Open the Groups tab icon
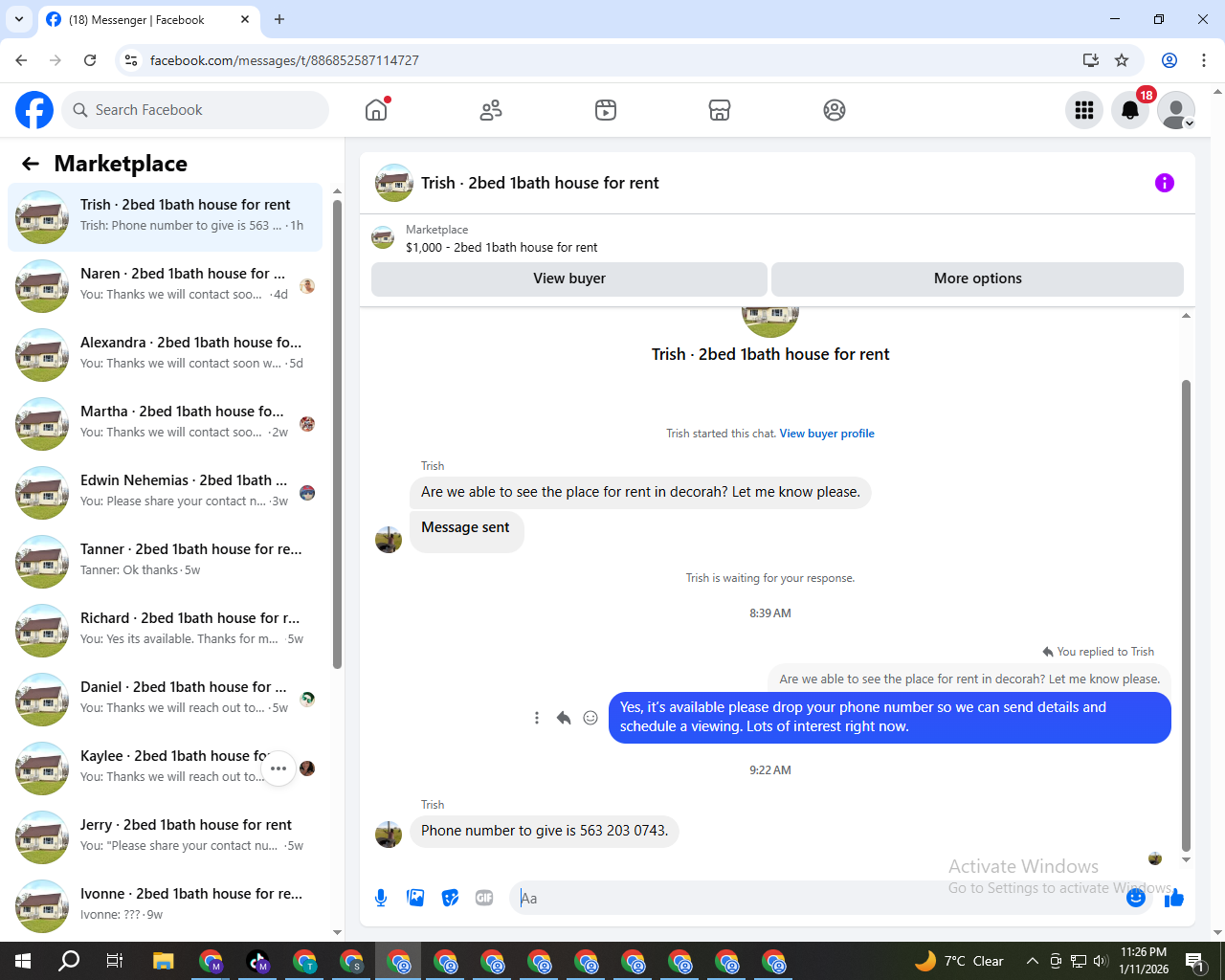 click(x=835, y=110)
